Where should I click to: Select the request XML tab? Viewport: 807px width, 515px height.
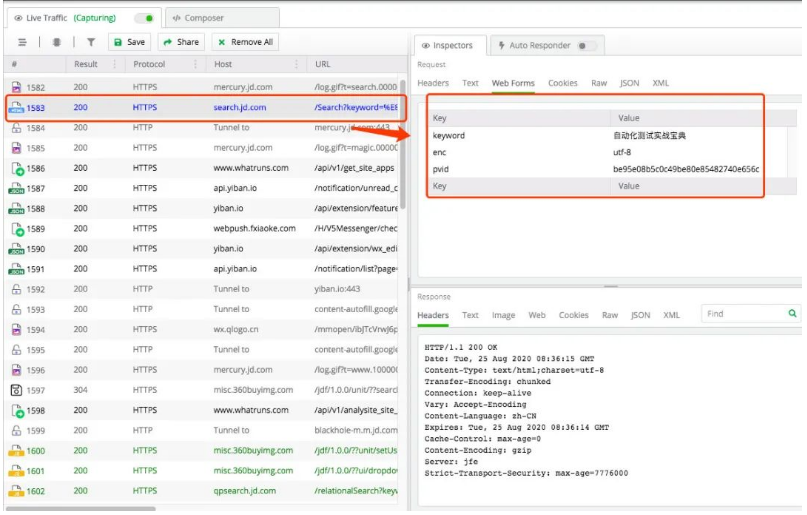(660, 83)
